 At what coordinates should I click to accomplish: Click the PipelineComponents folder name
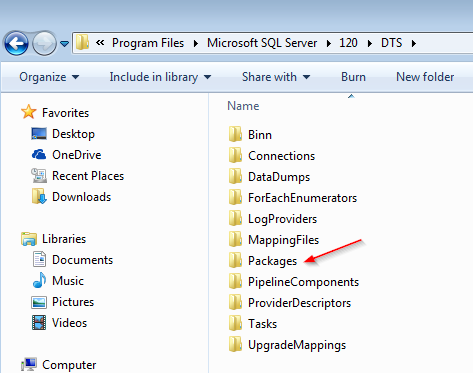pos(304,282)
